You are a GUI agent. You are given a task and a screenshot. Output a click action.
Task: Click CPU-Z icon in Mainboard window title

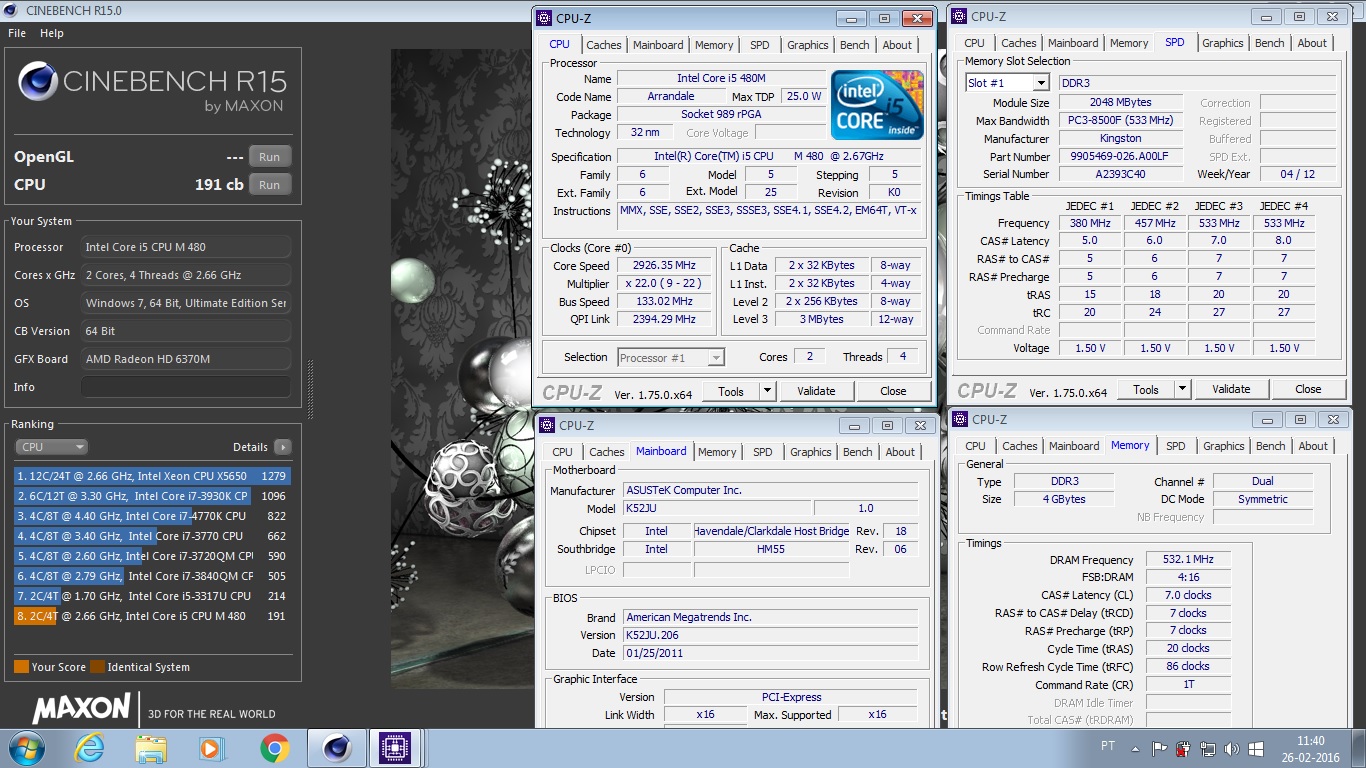547,425
